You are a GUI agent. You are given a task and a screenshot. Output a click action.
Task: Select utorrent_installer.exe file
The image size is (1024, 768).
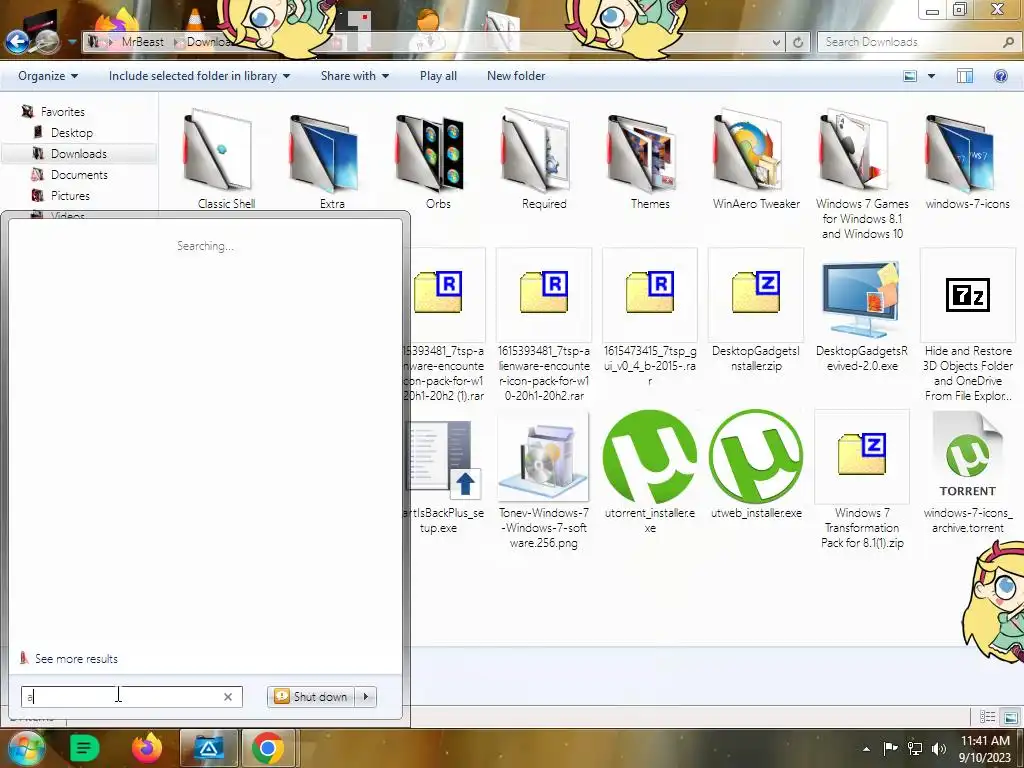650,473
